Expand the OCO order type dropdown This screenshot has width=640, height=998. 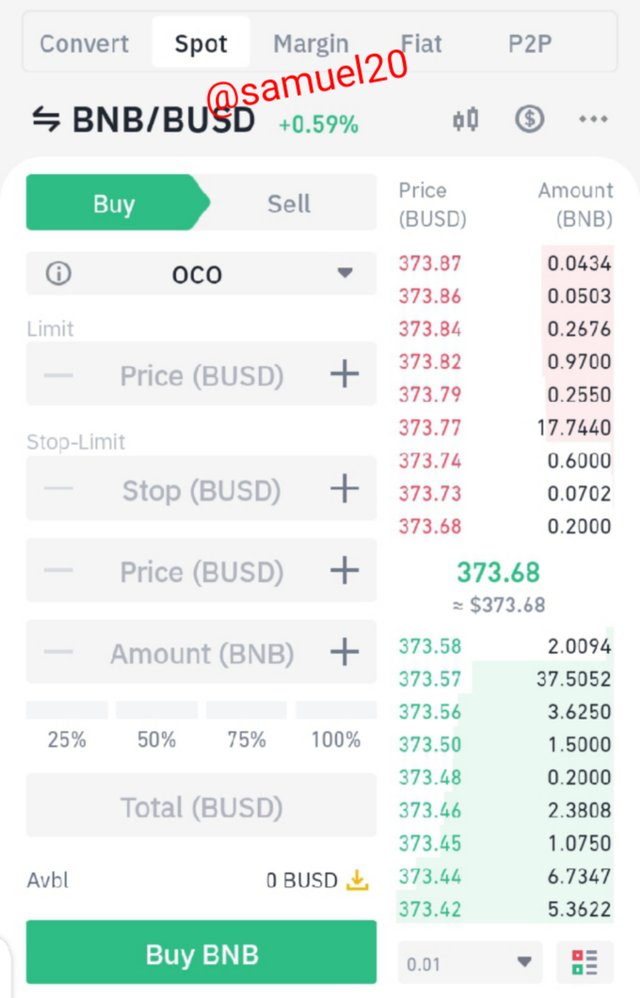(x=201, y=274)
